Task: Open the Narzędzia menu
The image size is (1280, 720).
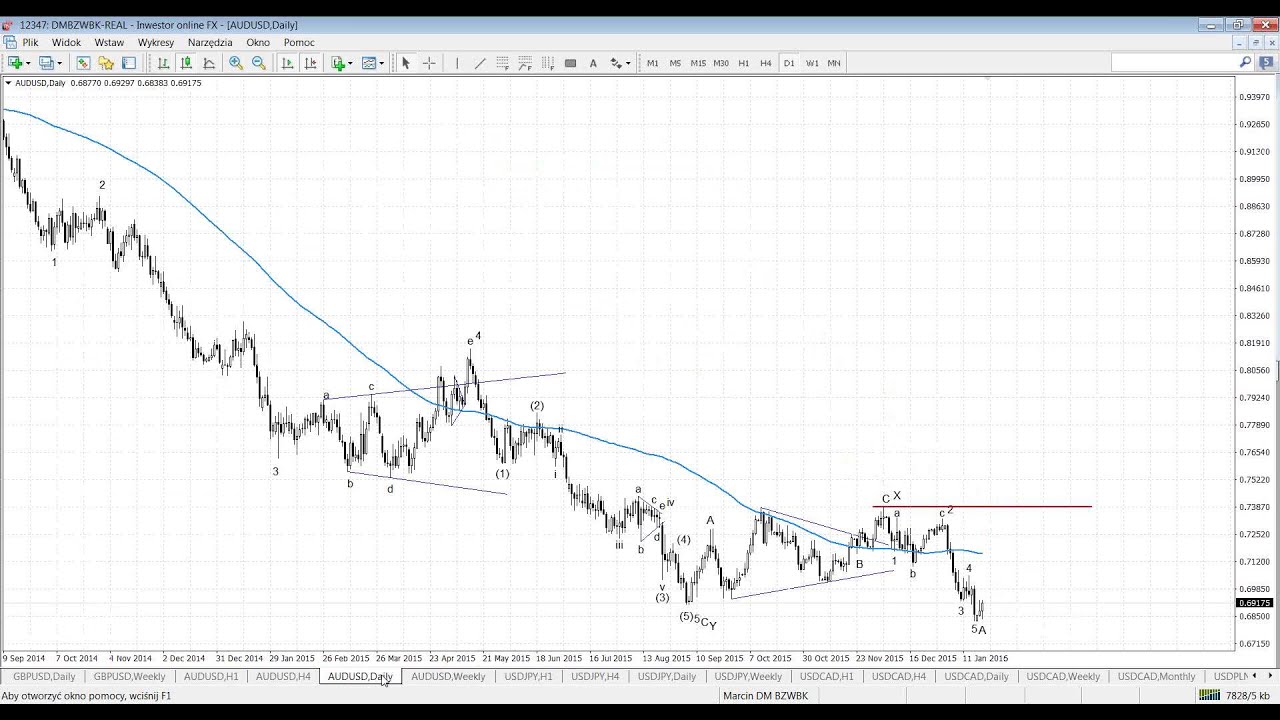Action: [210, 43]
